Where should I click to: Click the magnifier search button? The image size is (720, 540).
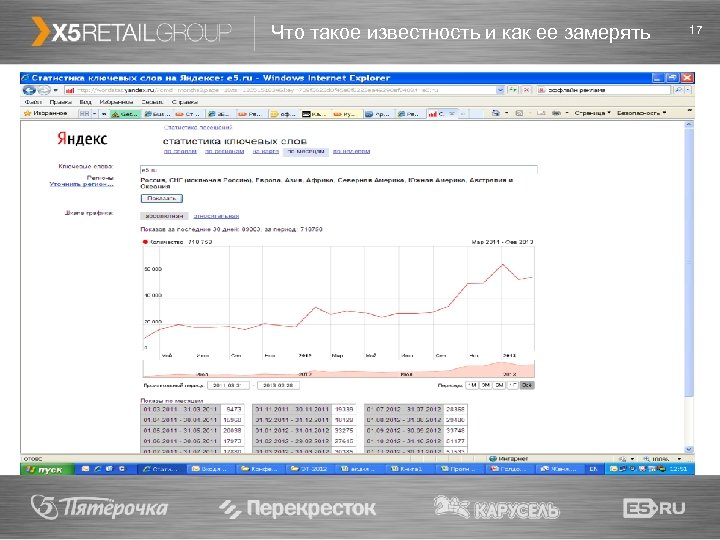click(678, 90)
